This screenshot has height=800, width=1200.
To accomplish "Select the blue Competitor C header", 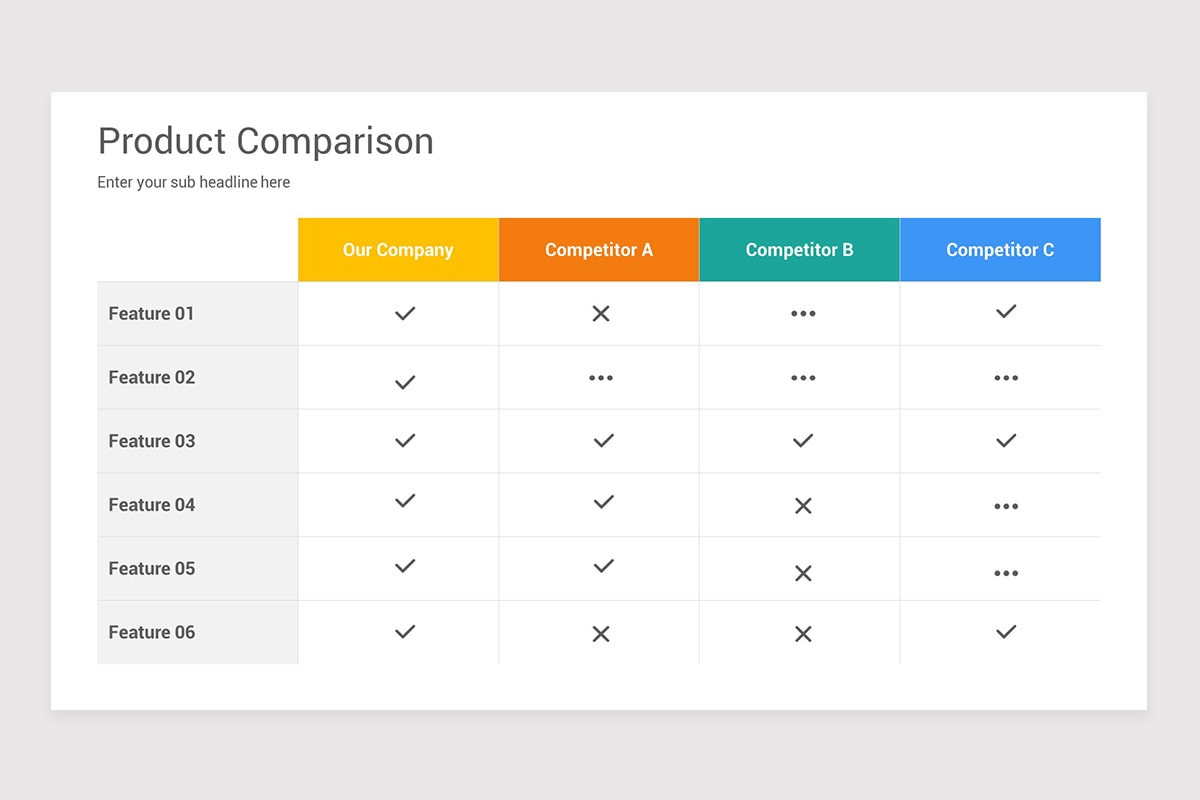I will 1000,250.
